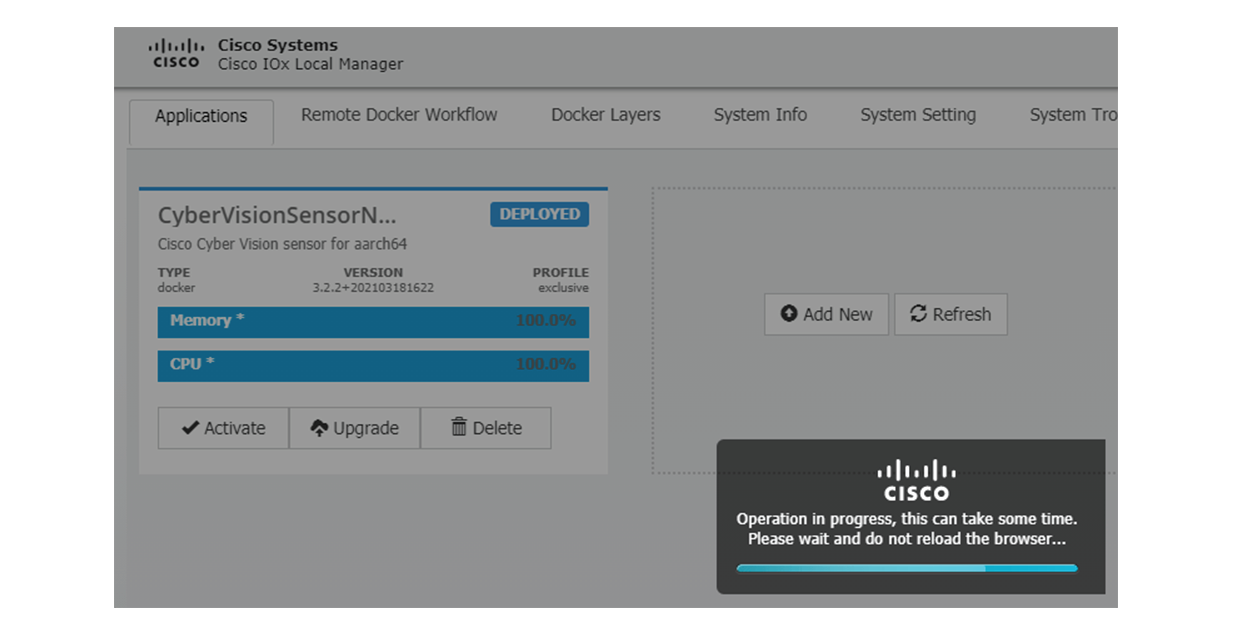Click the Cisco logo in the header
The height and width of the screenshot is (635, 1234).
pos(175,55)
